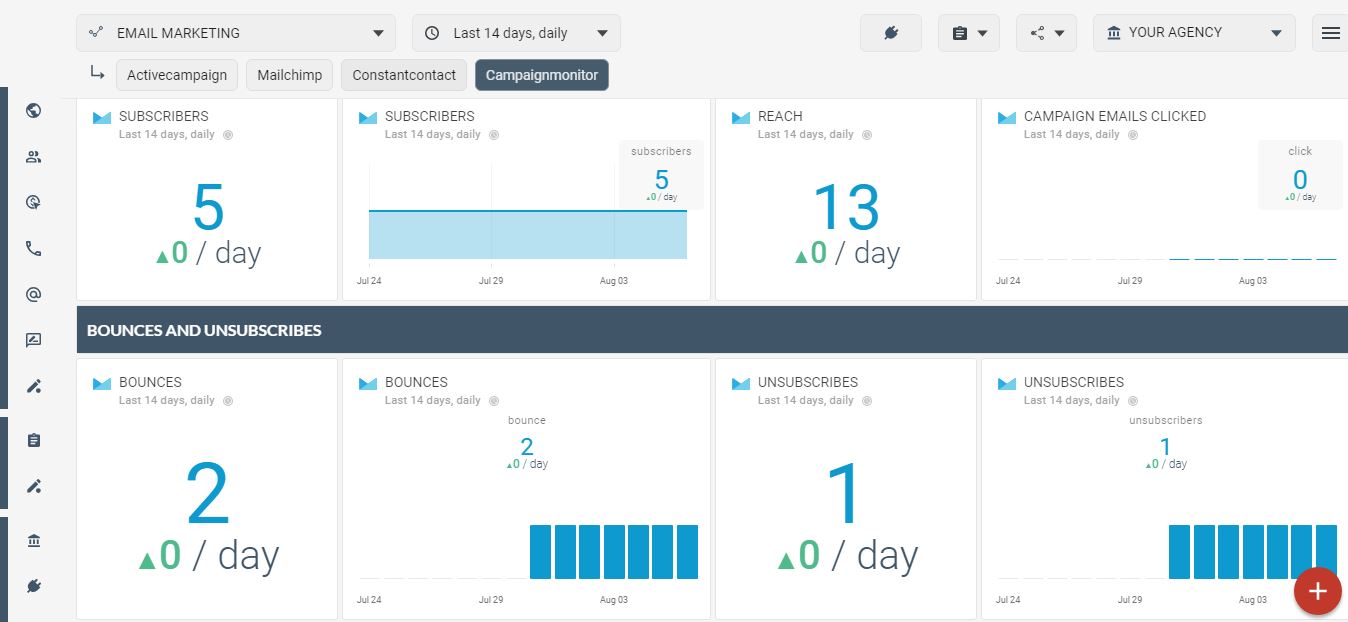Image resolution: width=1348 pixels, height=622 pixels.
Task: Click the 'unsubscribers' legend label
Action: pyautogui.click(x=1165, y=420)
